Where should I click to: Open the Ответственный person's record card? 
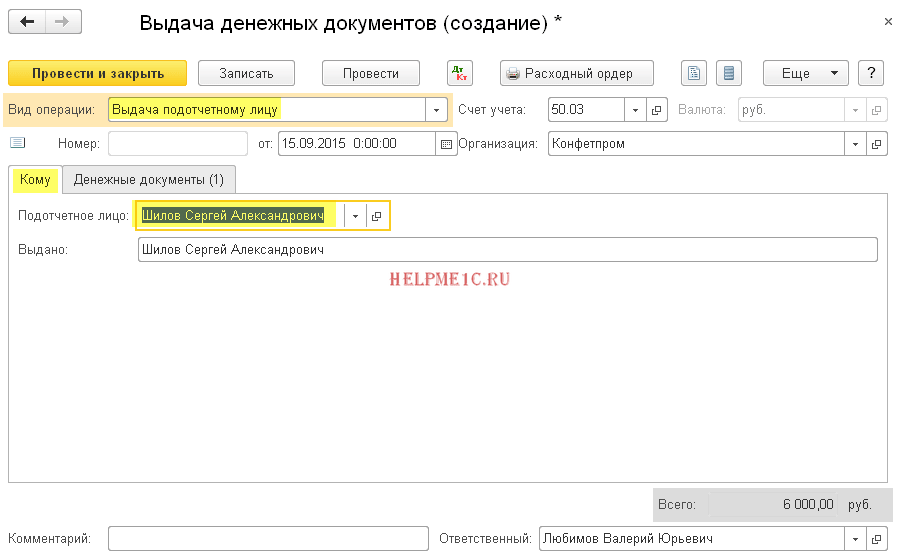tap(877, 539)
